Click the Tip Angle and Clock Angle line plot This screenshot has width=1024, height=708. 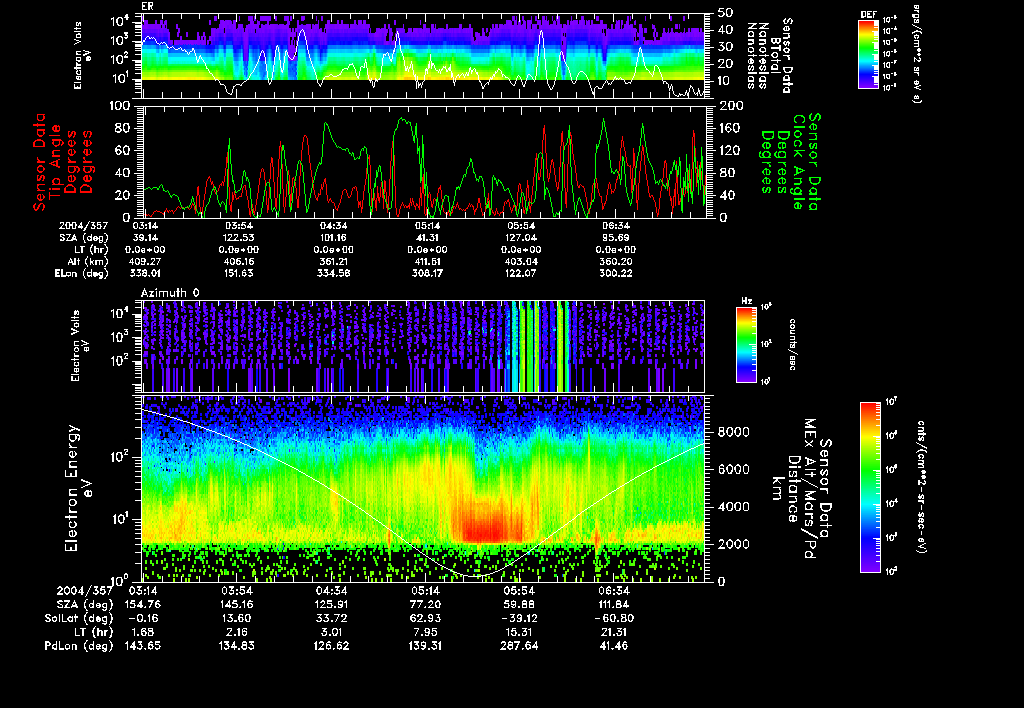coord(423,161)
